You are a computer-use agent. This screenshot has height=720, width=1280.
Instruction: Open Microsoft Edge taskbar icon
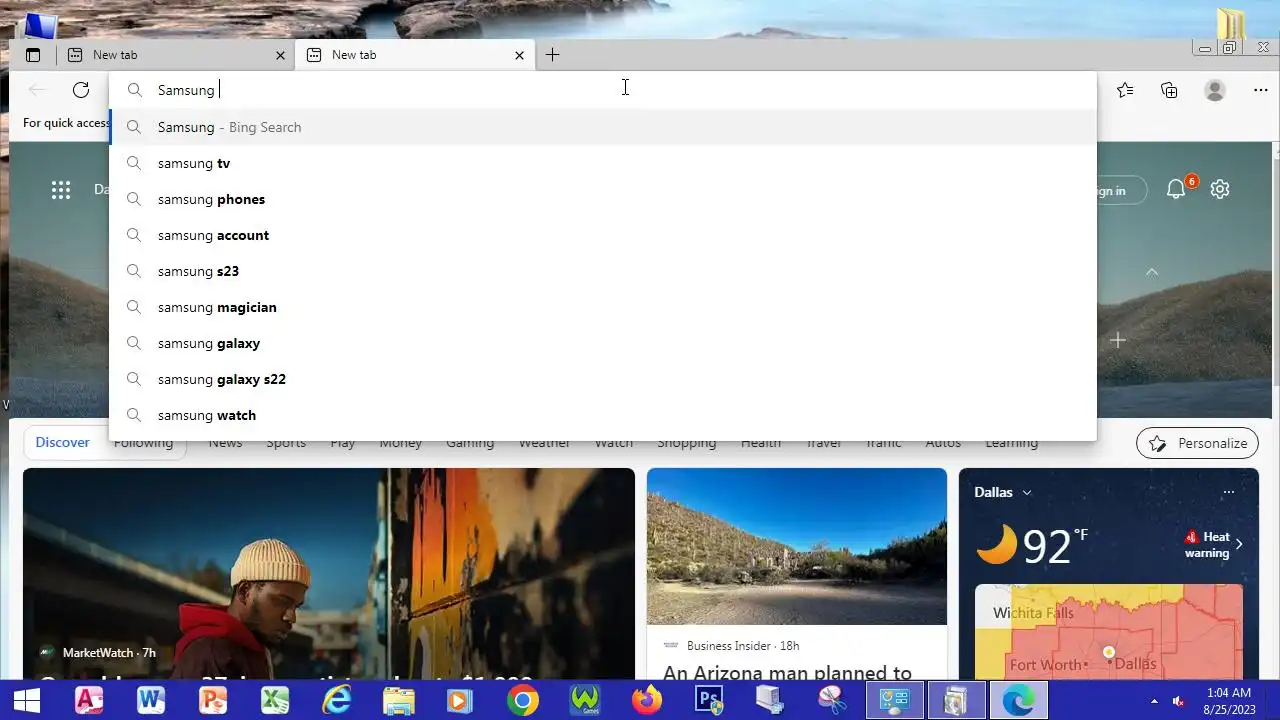(x=1018, y=701)
